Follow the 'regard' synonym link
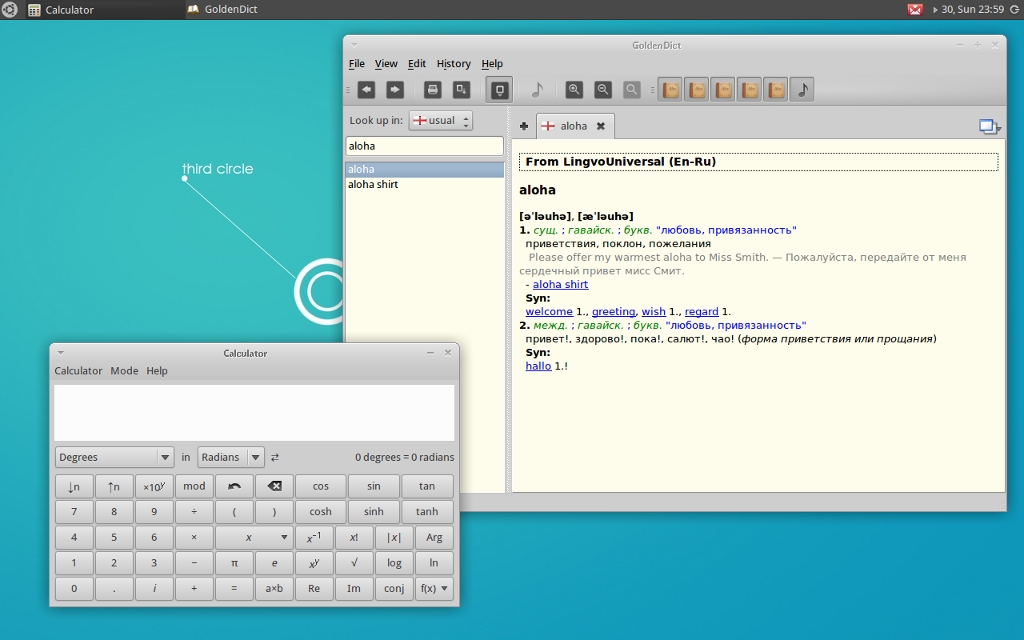Screen dimensions: 1024x640 [701, 312]
